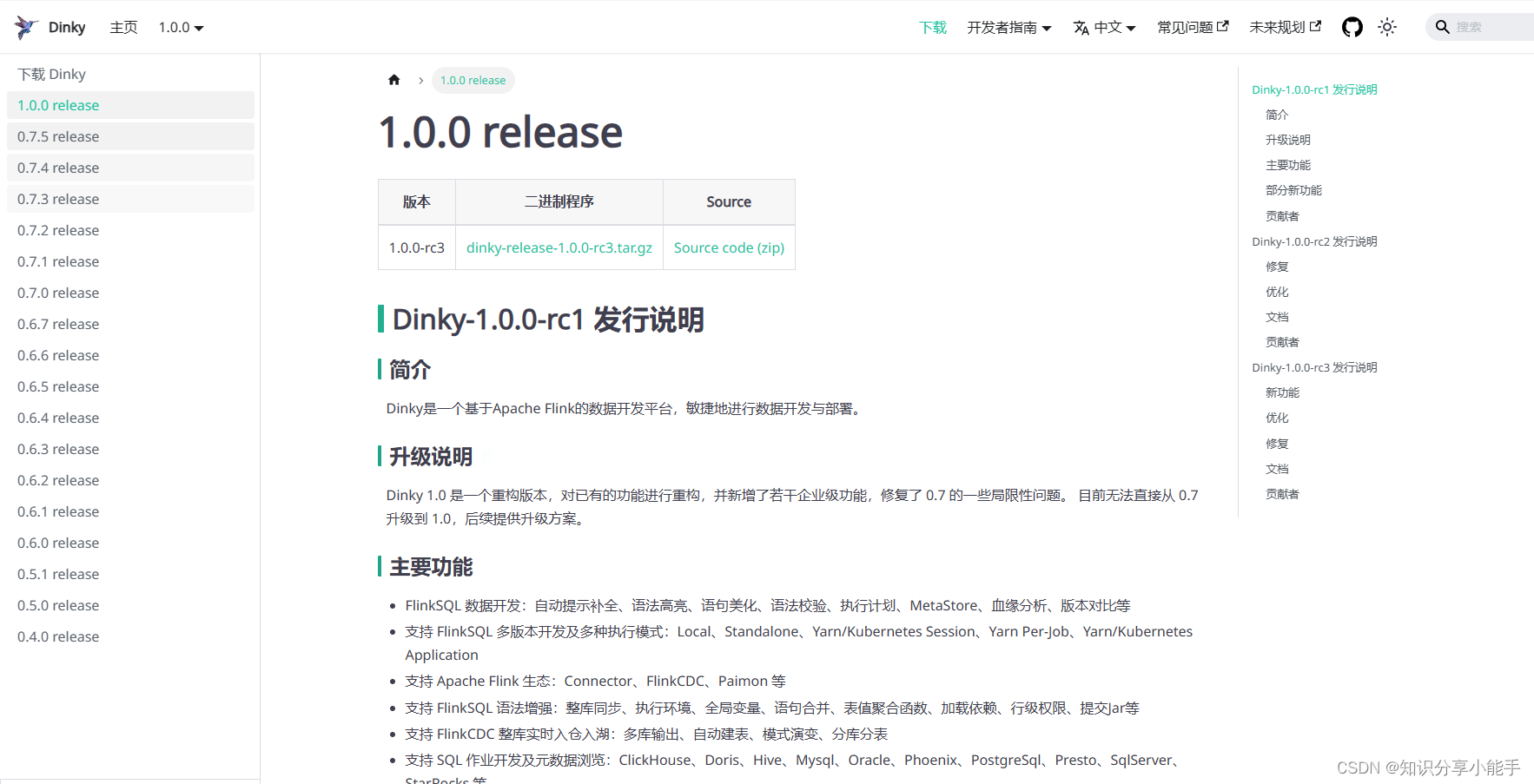Jump to Dinky-1.0.0-rc1 发行说明 in contents
1534x784 pixels.
(x=1314, y=89)
